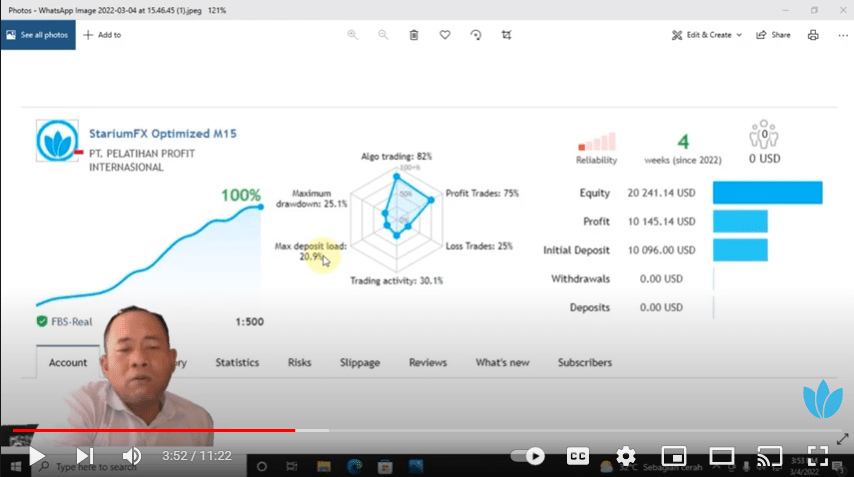Click the StariumFX lotus avatar
Viewport: 854px width, 477px height.
pos(57,140)
